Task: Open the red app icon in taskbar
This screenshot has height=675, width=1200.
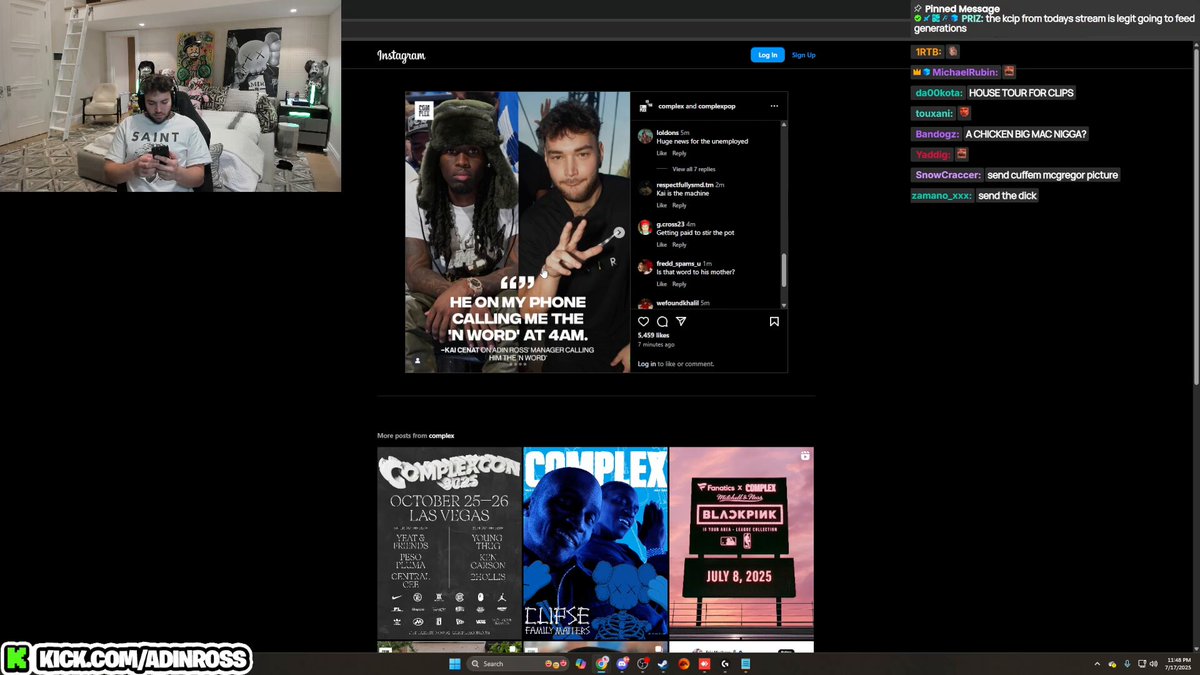Action: [x=704, y=664]
